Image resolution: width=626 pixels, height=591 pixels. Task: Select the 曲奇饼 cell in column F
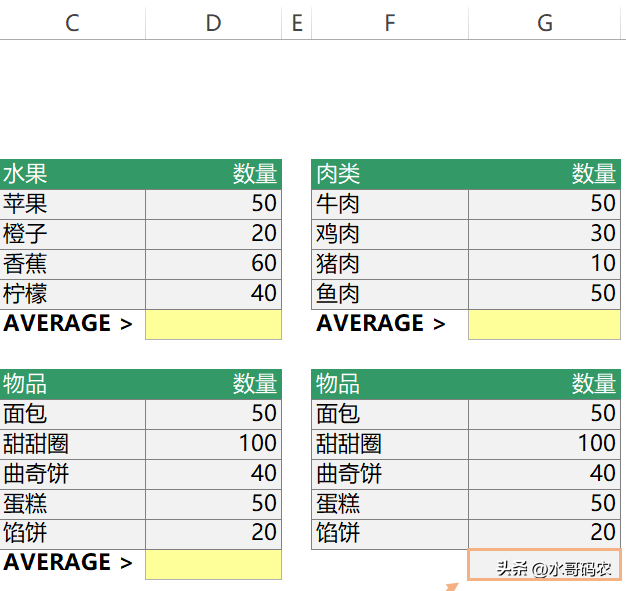390,474
